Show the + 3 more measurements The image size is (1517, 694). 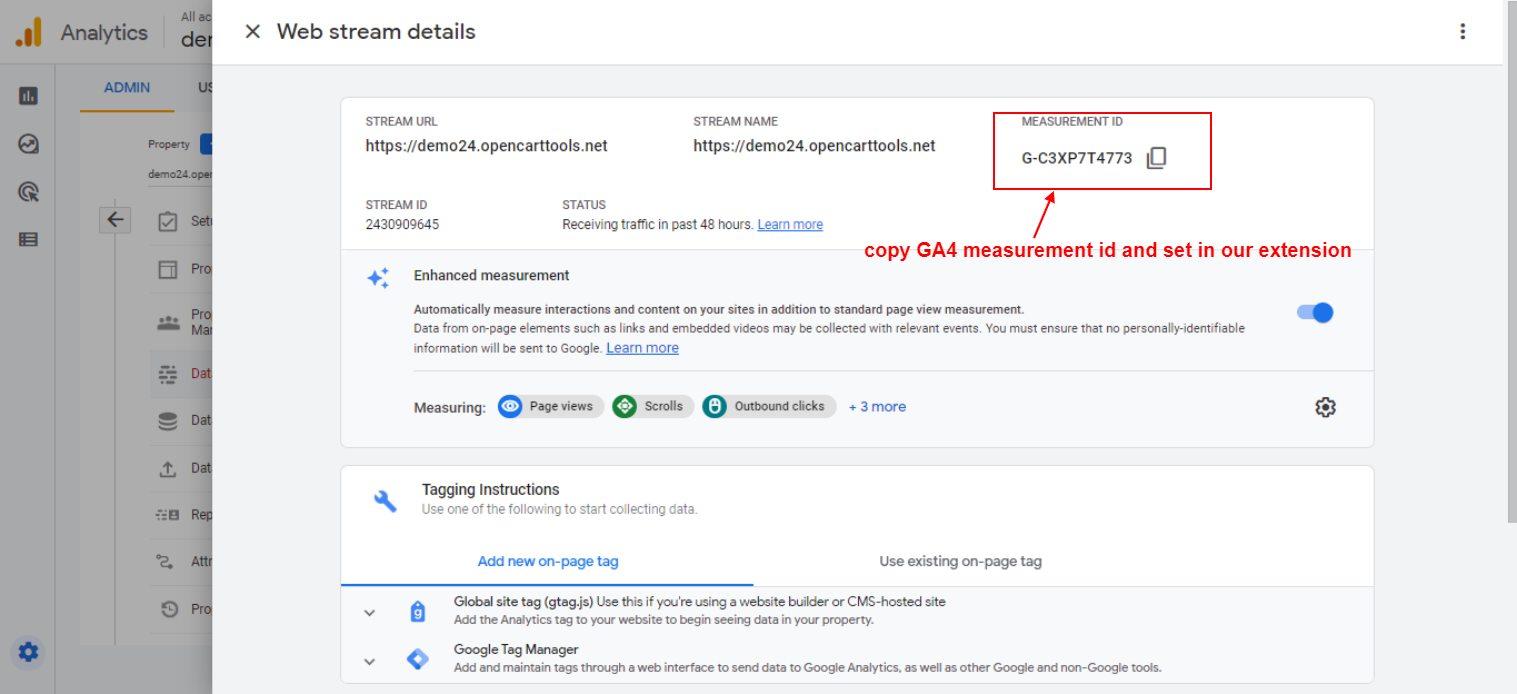877,406
